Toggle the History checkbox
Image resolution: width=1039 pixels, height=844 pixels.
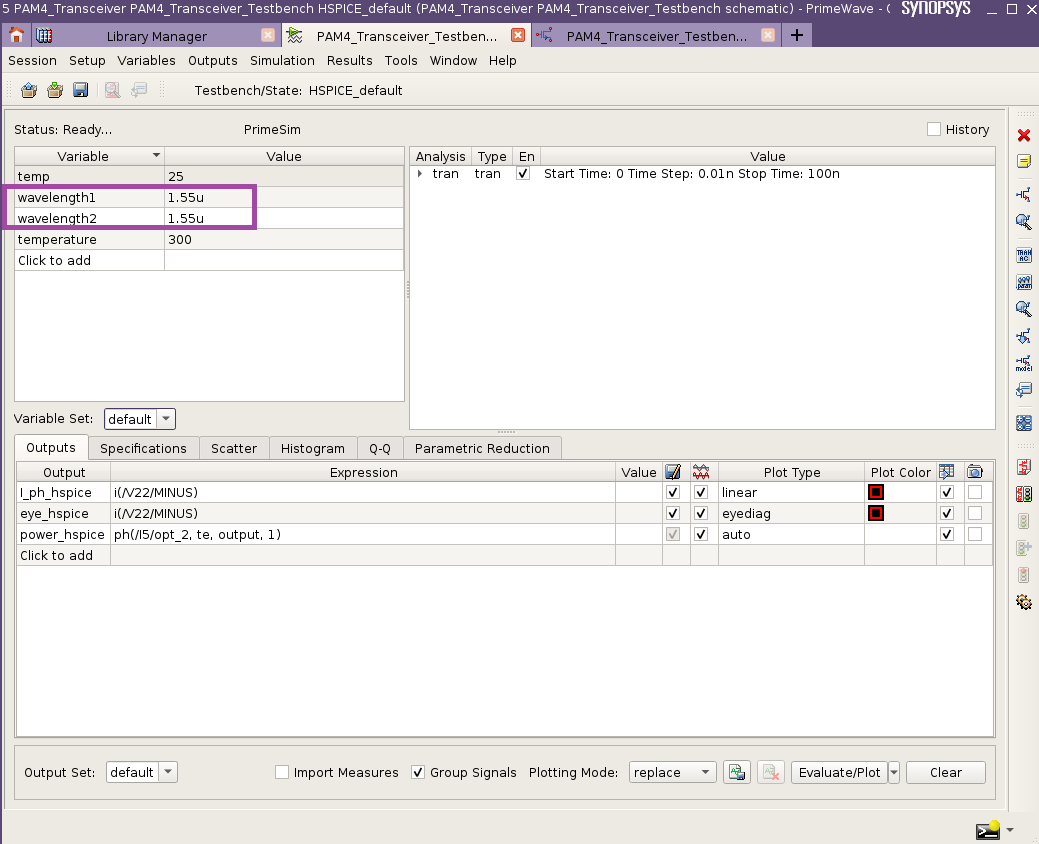(934, 129)
